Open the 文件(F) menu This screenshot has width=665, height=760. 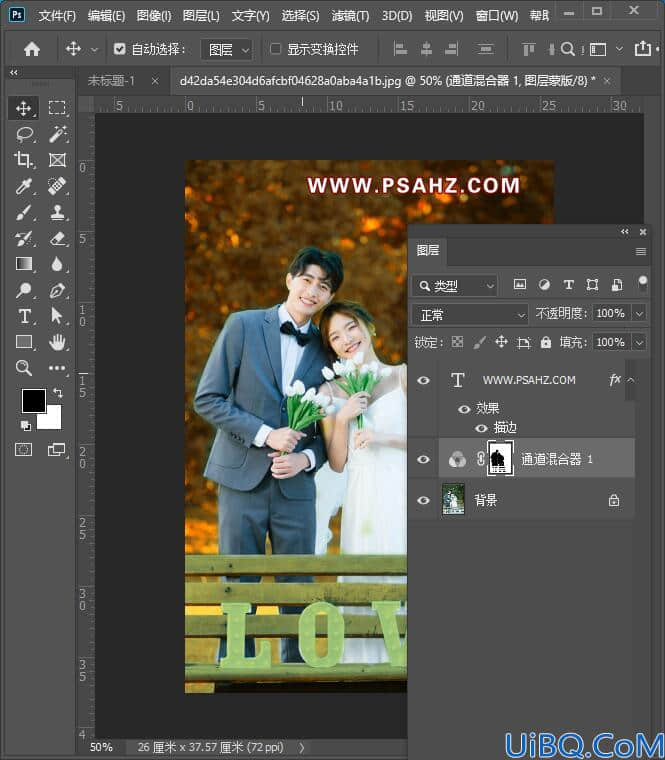(57, 16)
